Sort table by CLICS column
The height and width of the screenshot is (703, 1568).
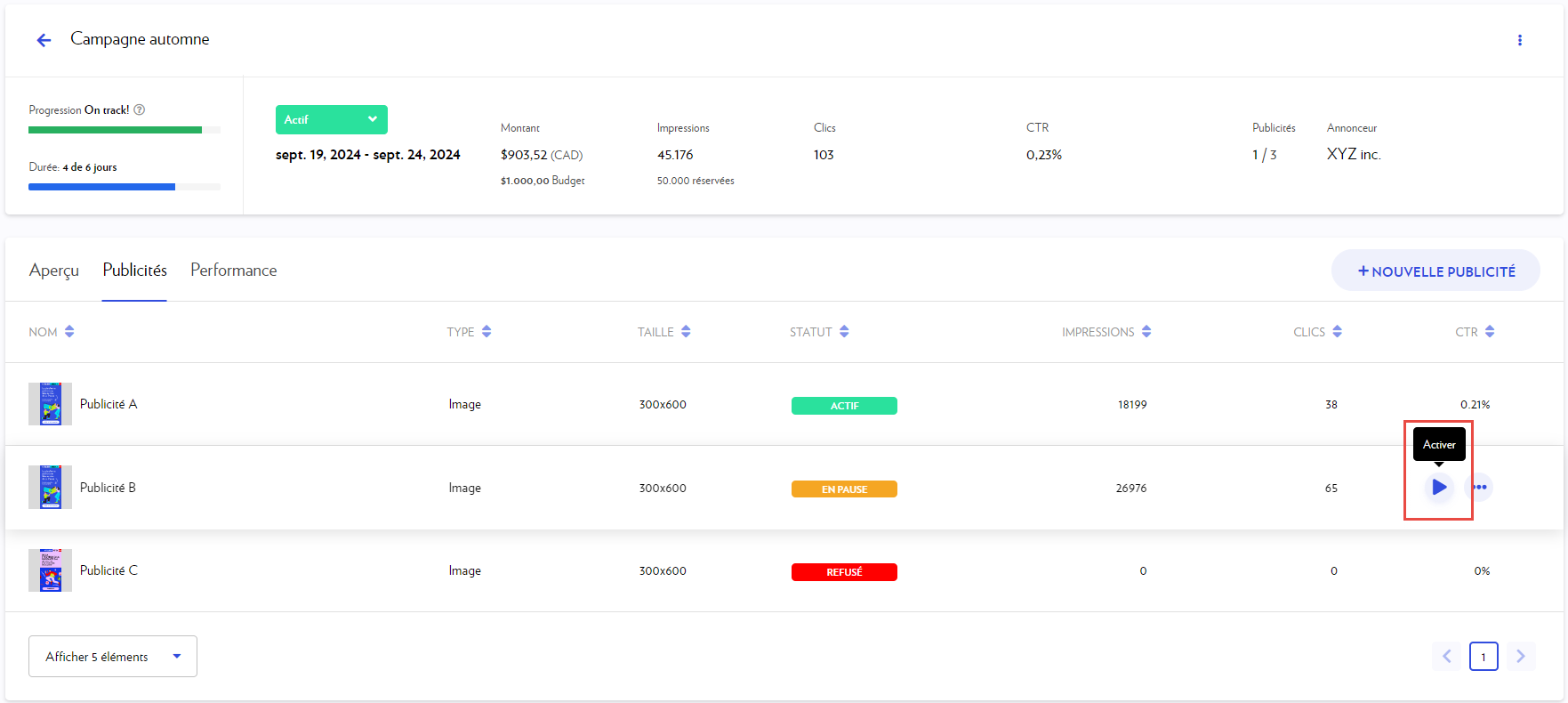1337,332
